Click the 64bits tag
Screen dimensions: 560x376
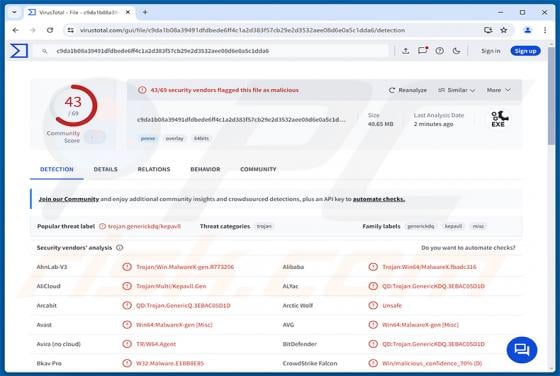point(201,139)
